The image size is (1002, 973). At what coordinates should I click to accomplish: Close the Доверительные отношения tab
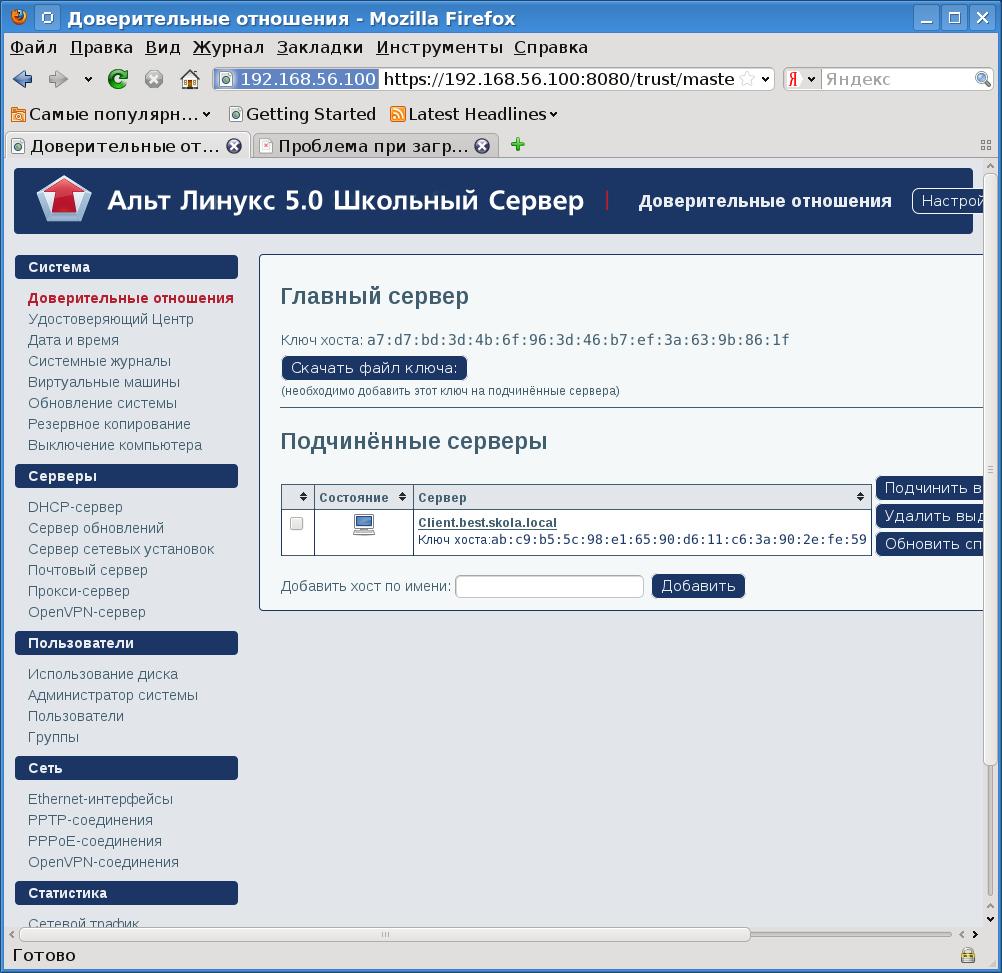pyautogui.click(x=234, y=146)
